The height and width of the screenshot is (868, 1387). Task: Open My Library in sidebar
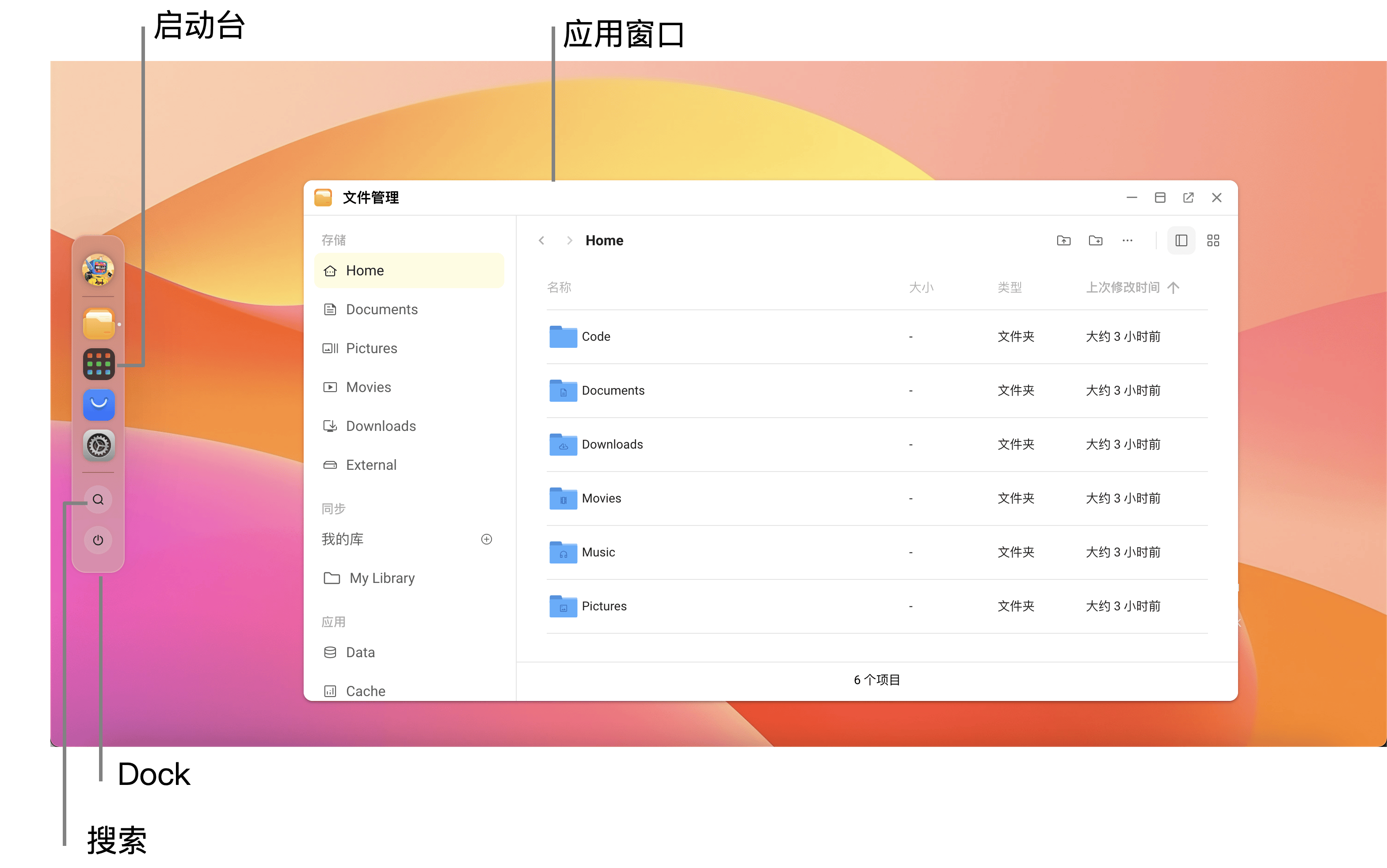coord(382,578)
